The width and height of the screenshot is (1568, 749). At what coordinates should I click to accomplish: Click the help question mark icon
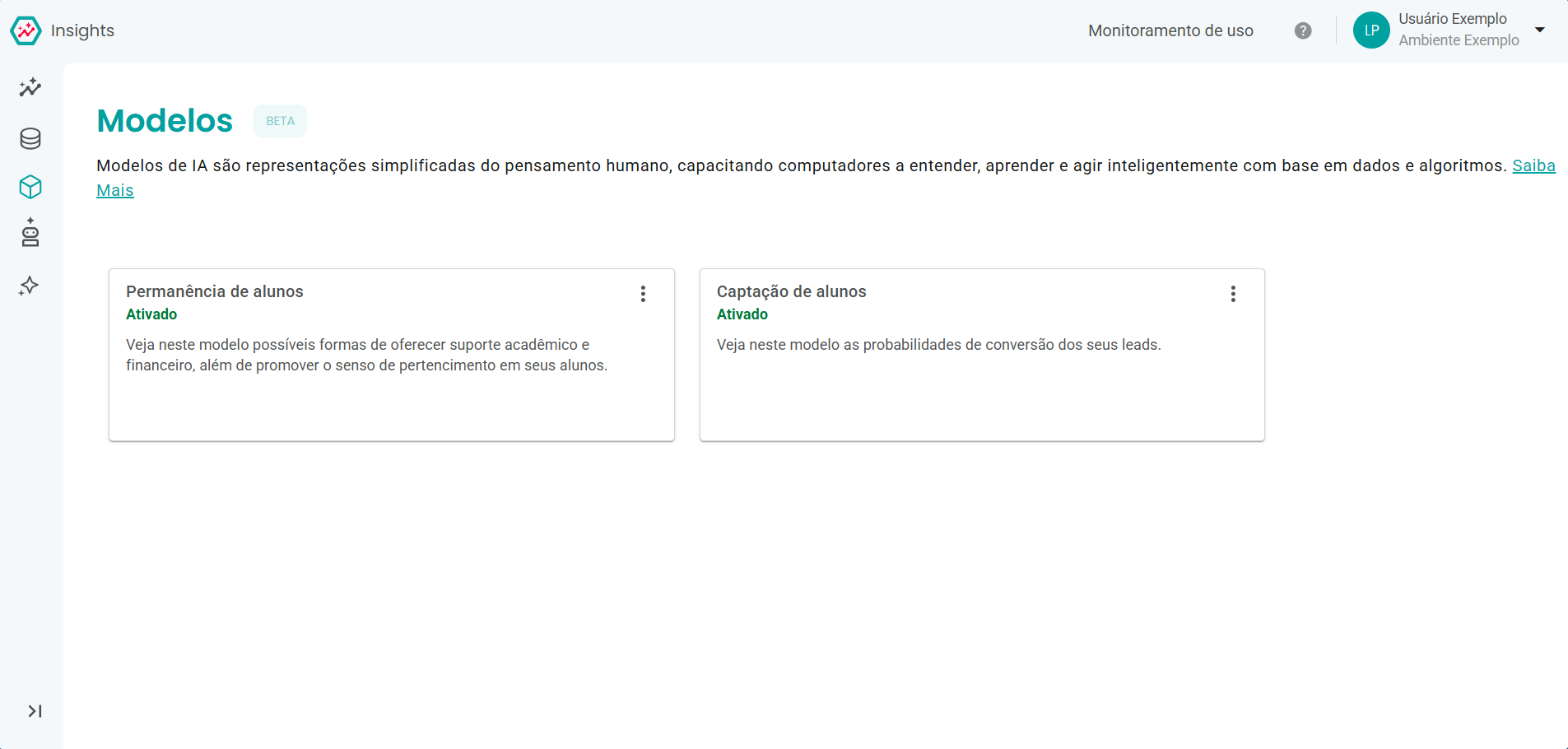[1303, 30]
